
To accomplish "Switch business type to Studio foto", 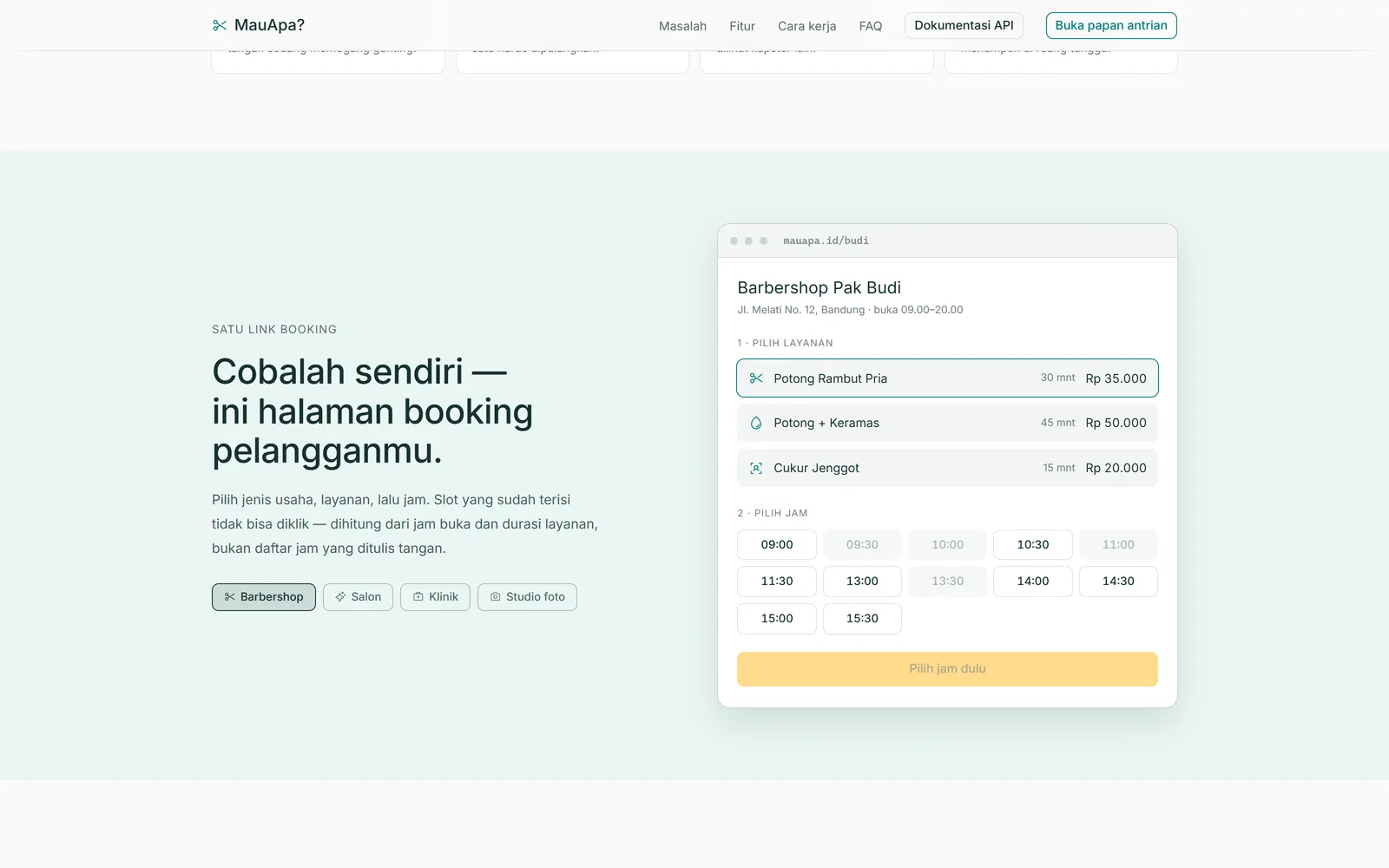I will 527,597.
